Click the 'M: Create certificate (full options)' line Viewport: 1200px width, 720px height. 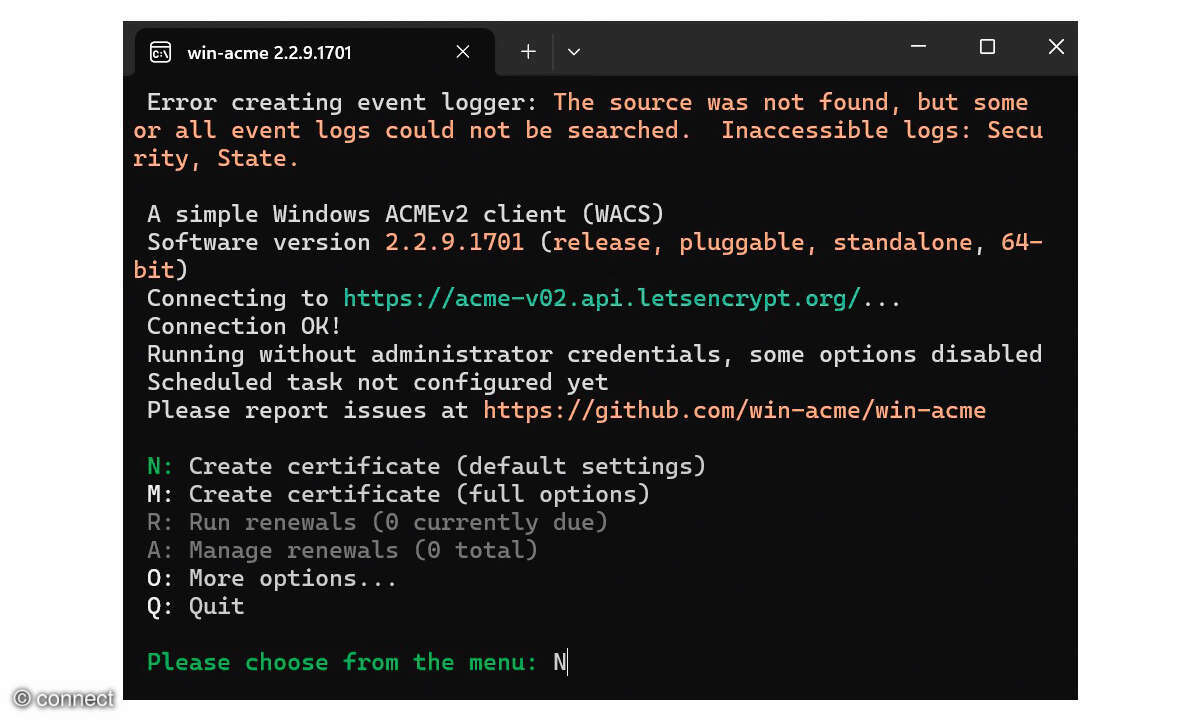[x=398, y=494]
